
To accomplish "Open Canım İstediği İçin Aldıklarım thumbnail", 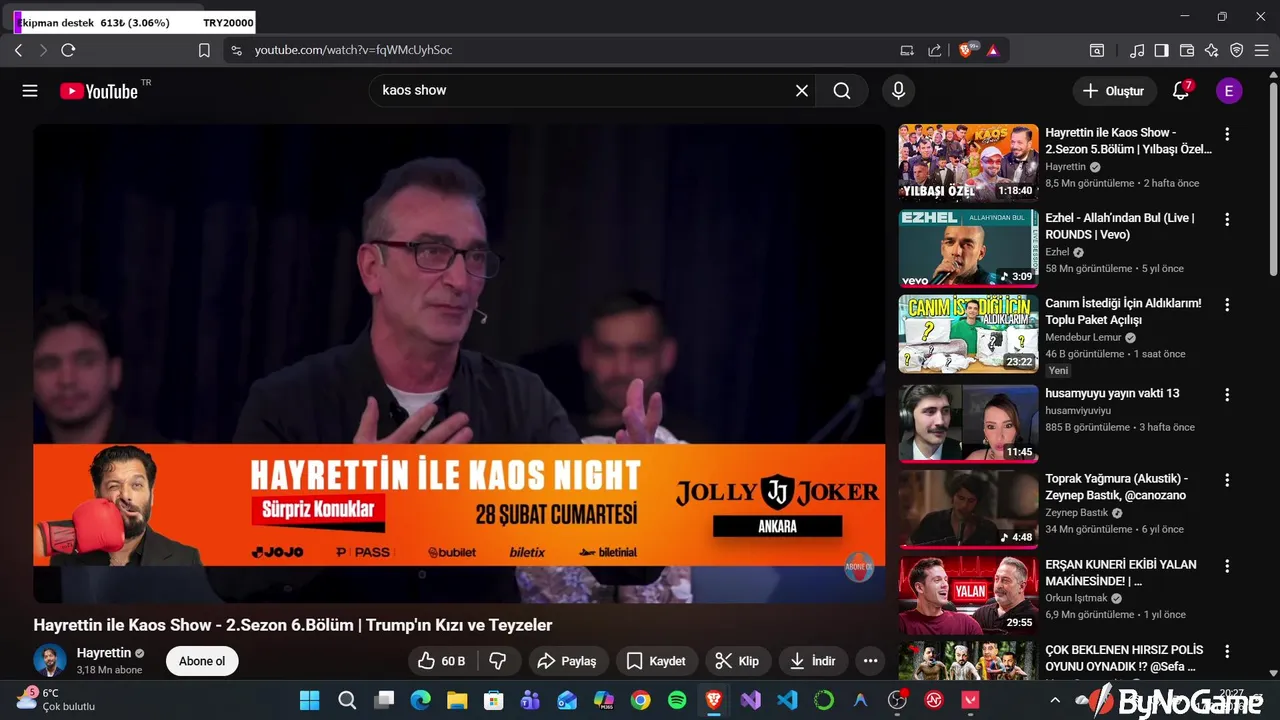I will [968, 333].
